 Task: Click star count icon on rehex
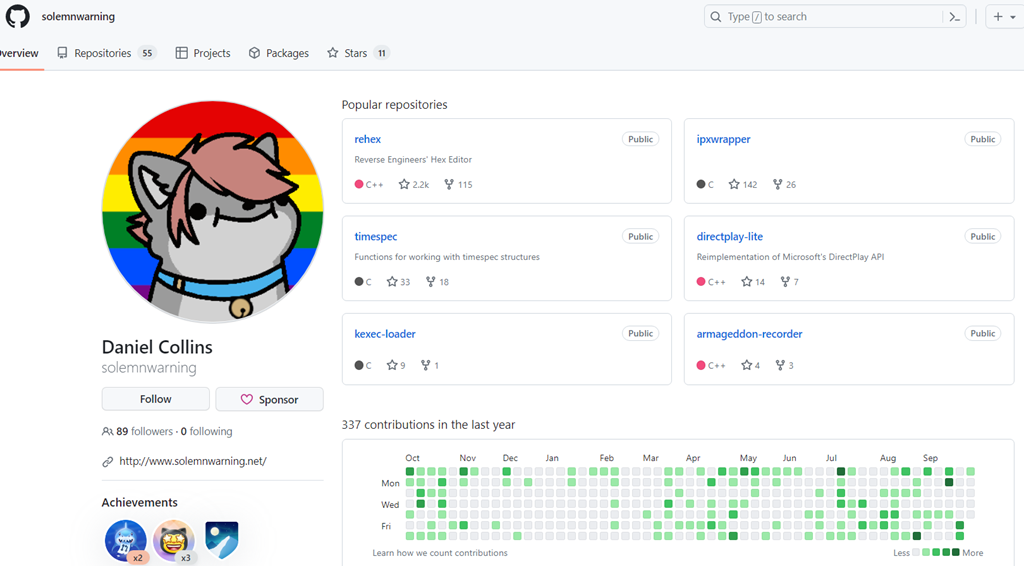tap(404, 185)
